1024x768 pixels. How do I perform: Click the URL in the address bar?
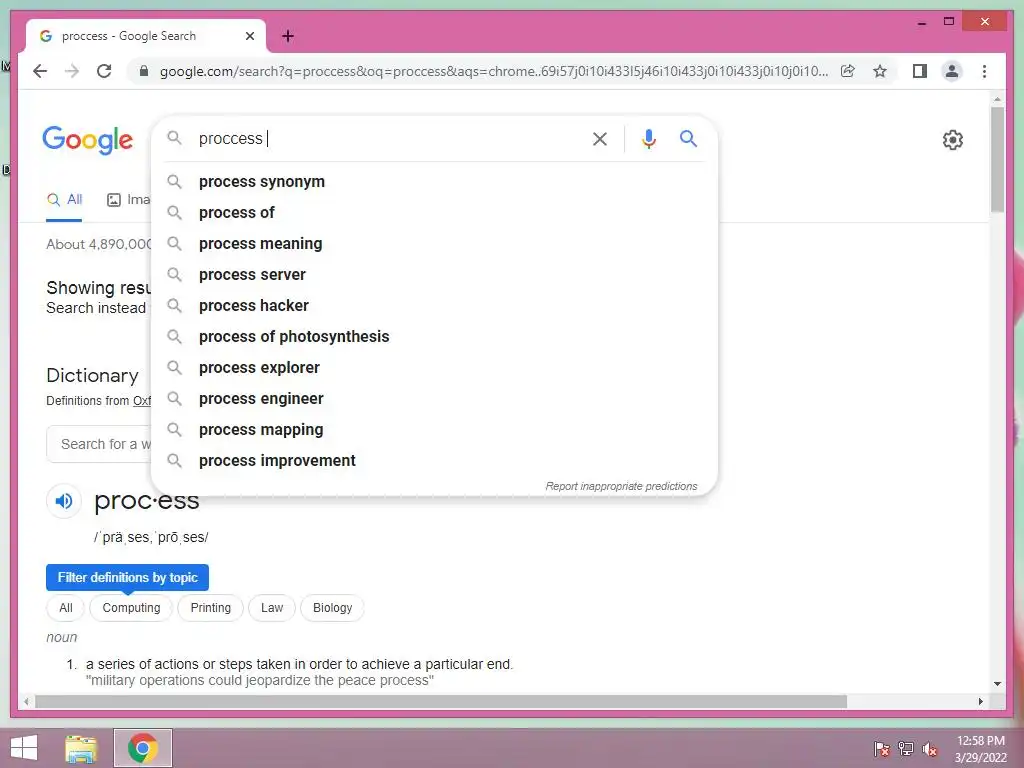(x=494, y=71)
